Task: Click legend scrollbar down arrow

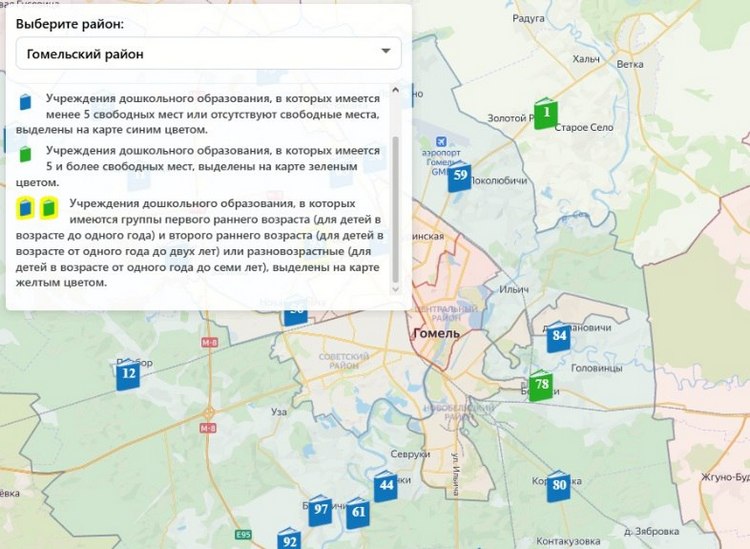Action: (x=395, y=288)
